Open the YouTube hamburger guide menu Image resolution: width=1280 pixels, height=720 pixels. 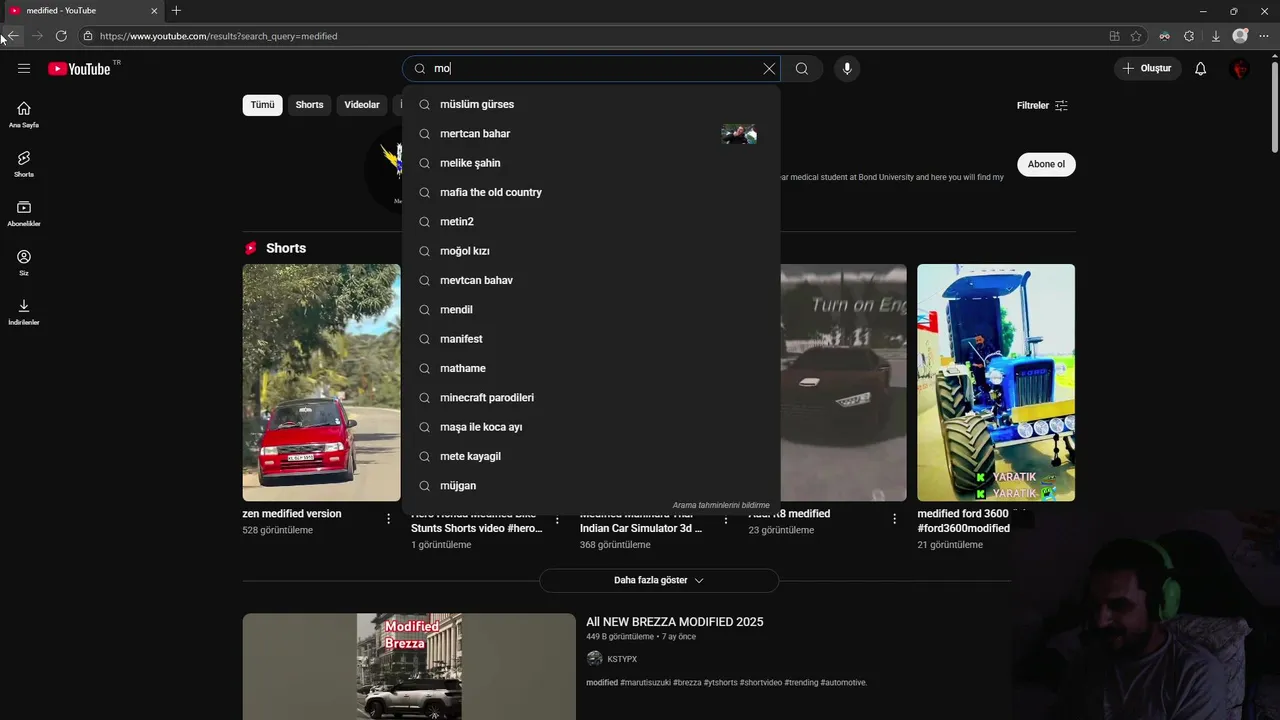click(24, 69)
